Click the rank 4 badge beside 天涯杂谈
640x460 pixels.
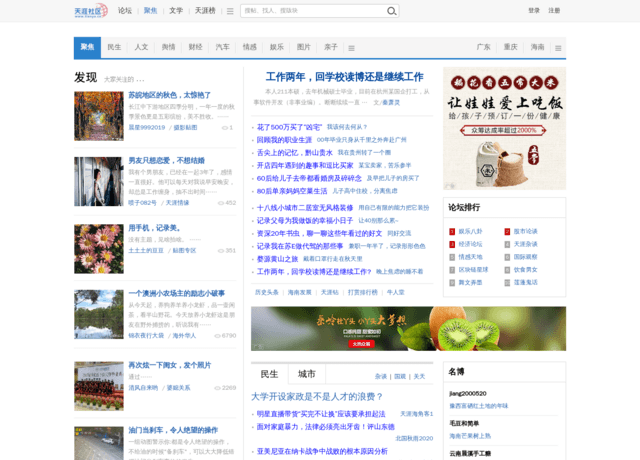[x=507, y=244]
